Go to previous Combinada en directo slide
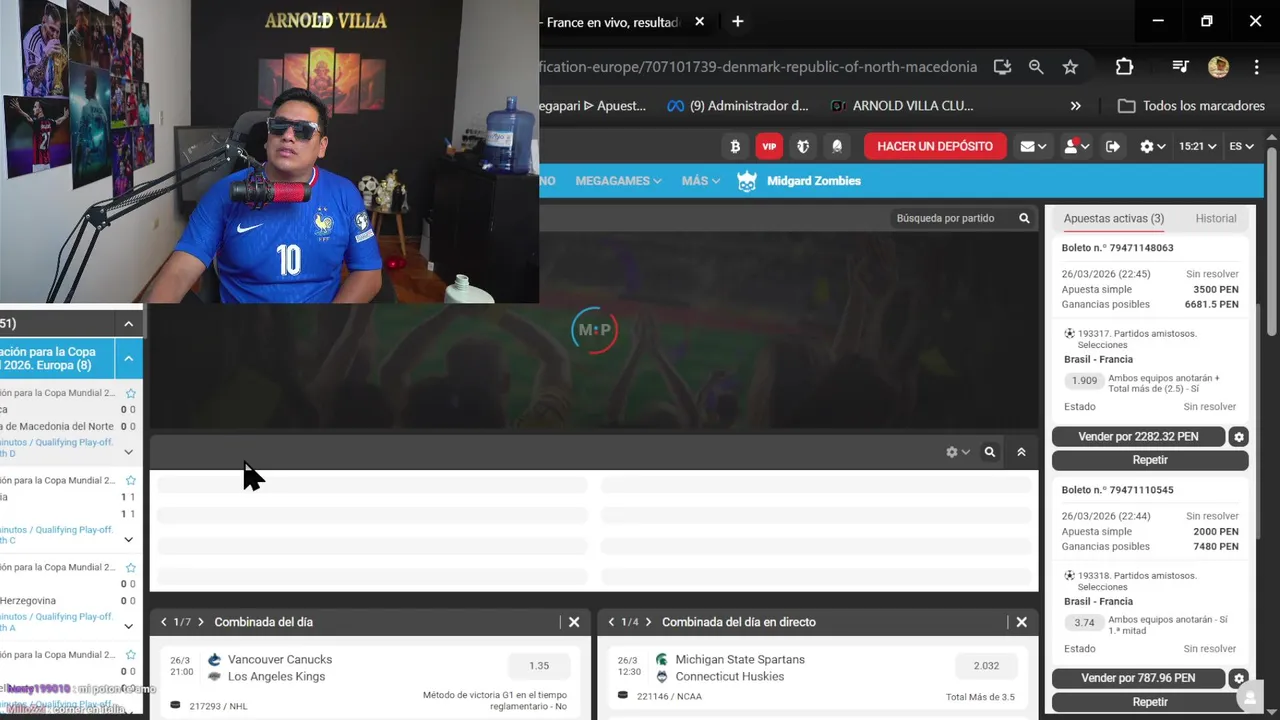 click(x=611, y=622)
